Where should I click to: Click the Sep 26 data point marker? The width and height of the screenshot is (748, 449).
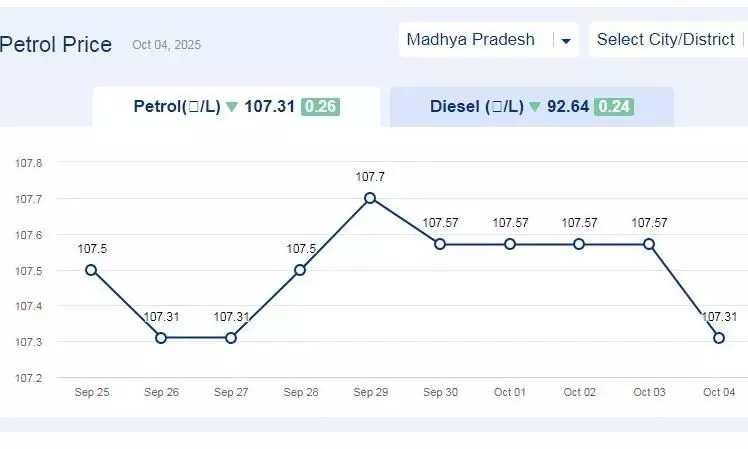tap(161, 338)
